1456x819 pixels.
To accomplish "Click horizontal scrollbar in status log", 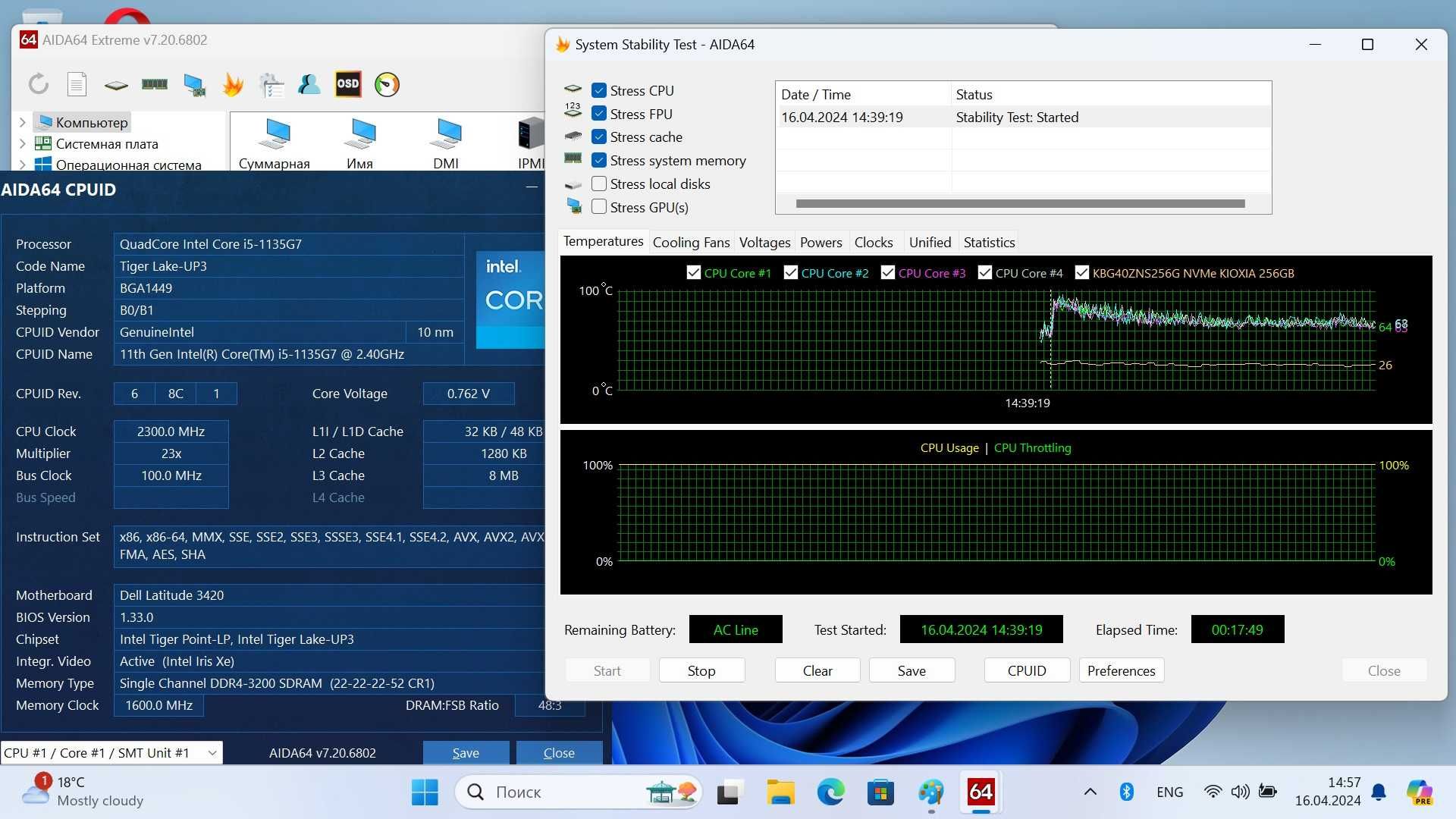I will point(1020,203).
